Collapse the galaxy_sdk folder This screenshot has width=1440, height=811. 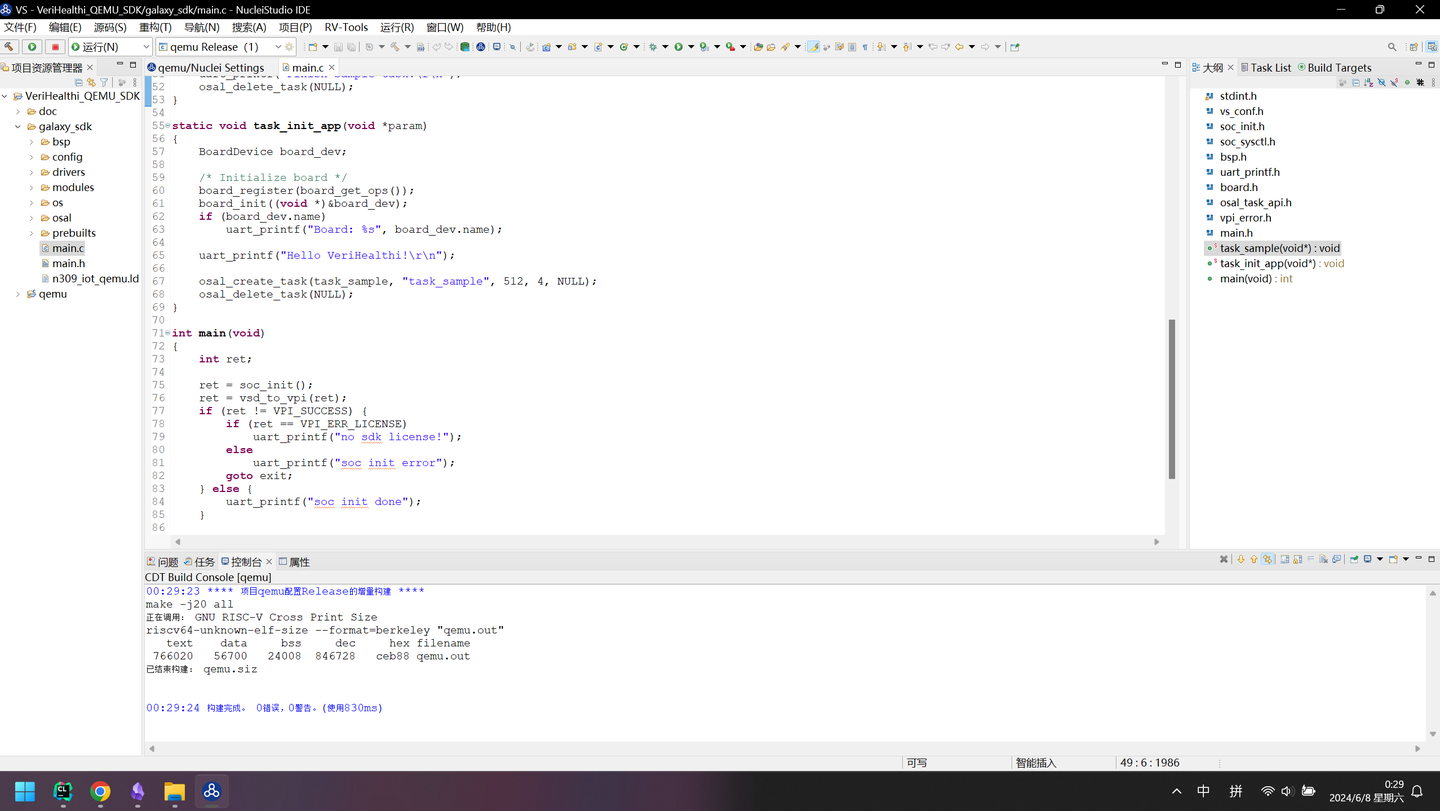18,127
